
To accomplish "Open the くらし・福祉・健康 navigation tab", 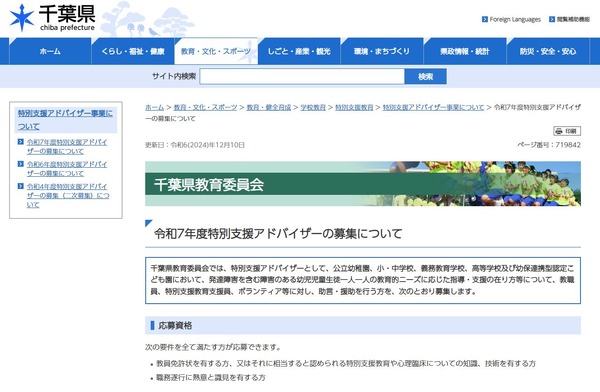I will pos(133,51).
